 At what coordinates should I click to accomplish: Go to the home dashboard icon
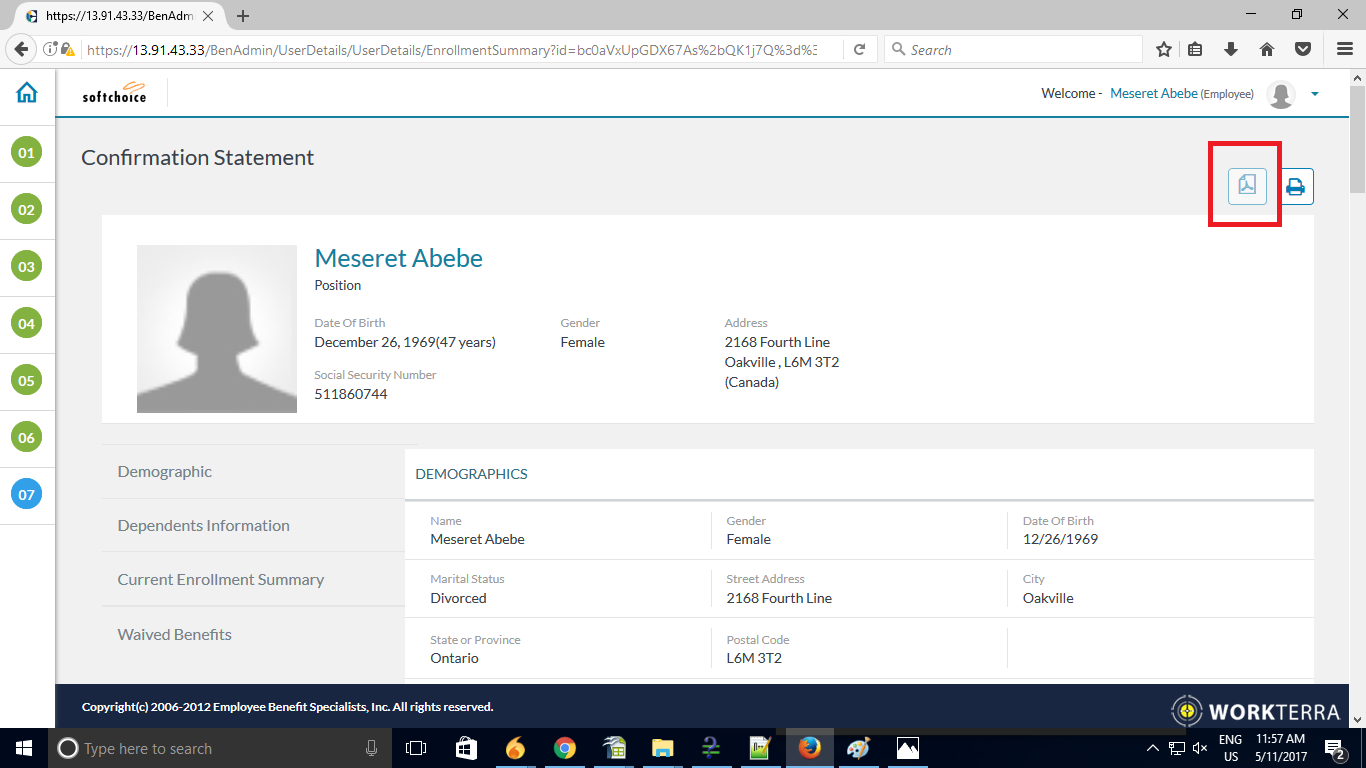(27, 93)
